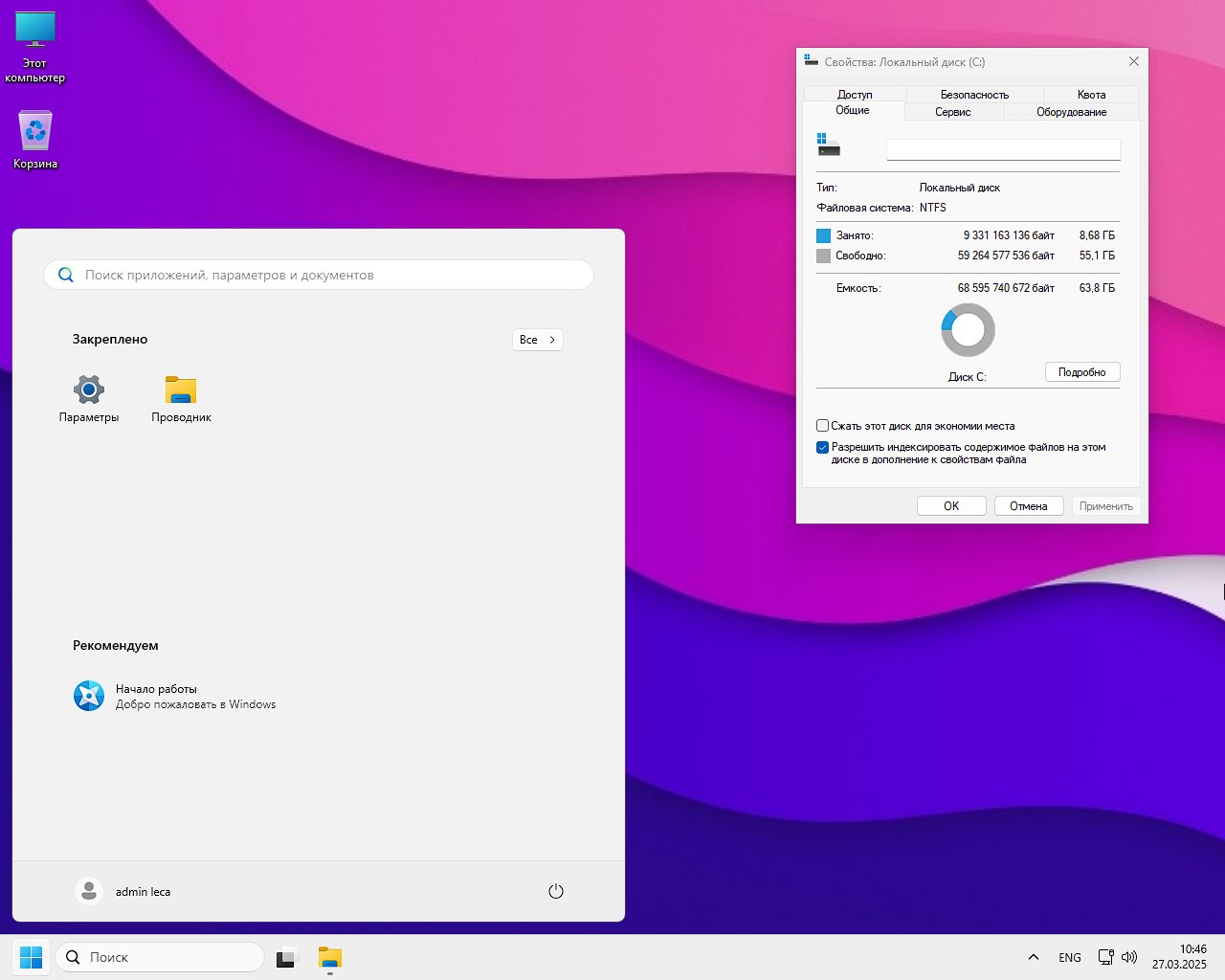Click the Windows Start button
The height and width of the screenshot is (980, 1225).
[x=31, y=957]
